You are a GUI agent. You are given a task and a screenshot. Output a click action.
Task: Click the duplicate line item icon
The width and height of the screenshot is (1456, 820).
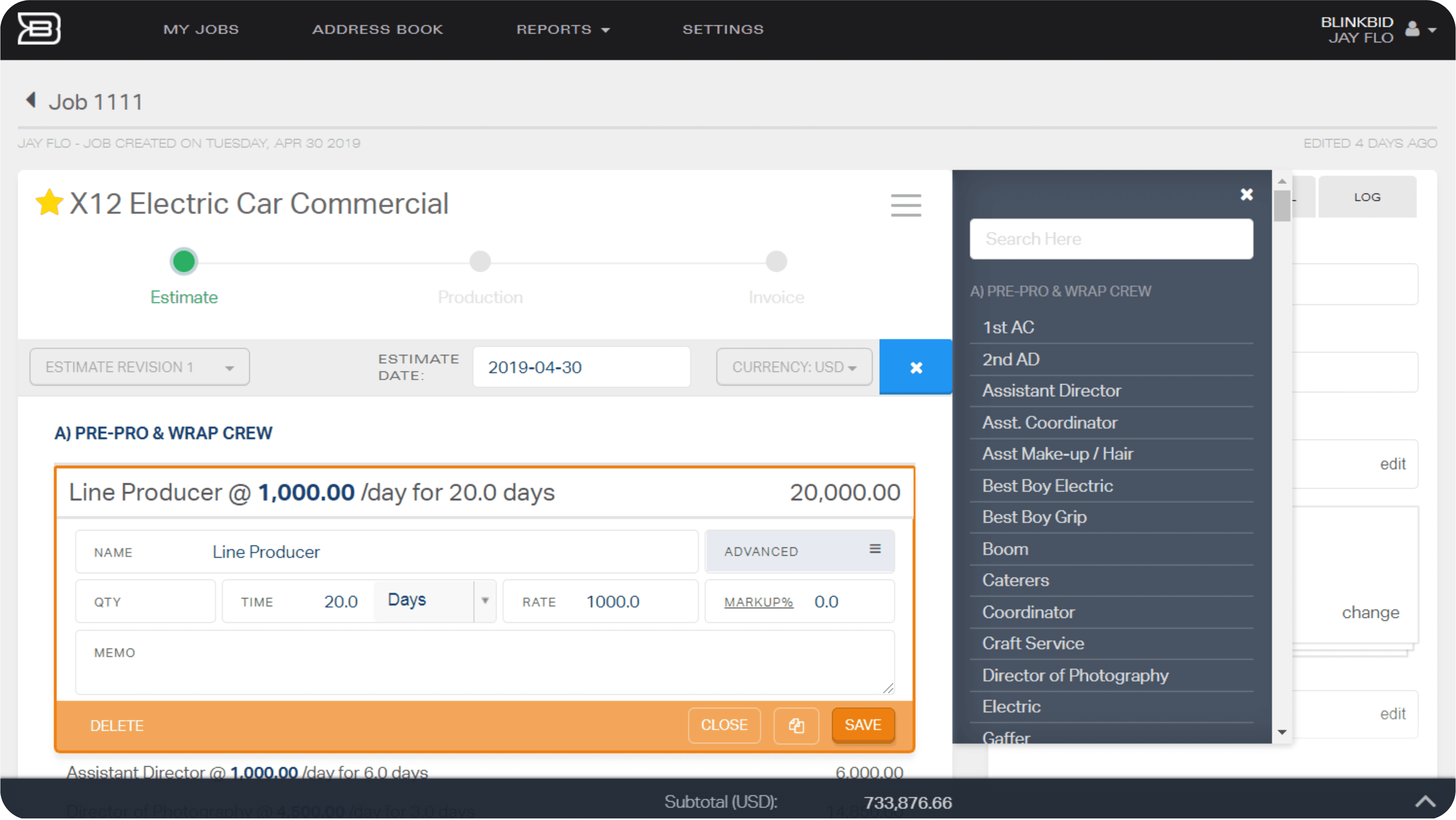point(796,726)
